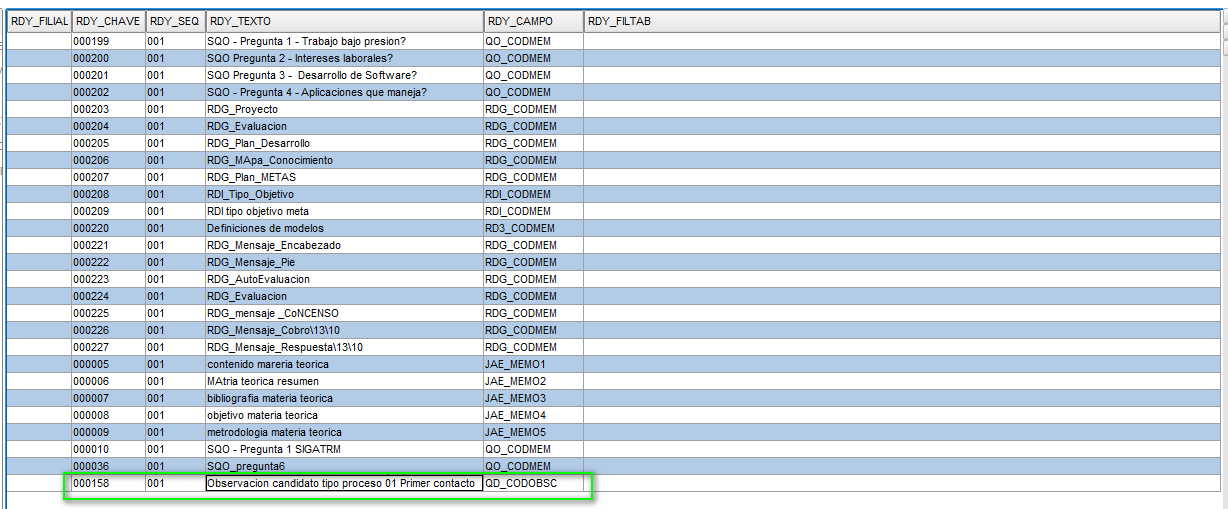Select 'bibliografia materia teorica' cell
Image resolution: width=1228 pixels, height=509 pixels.
click(x=345, y=398)
